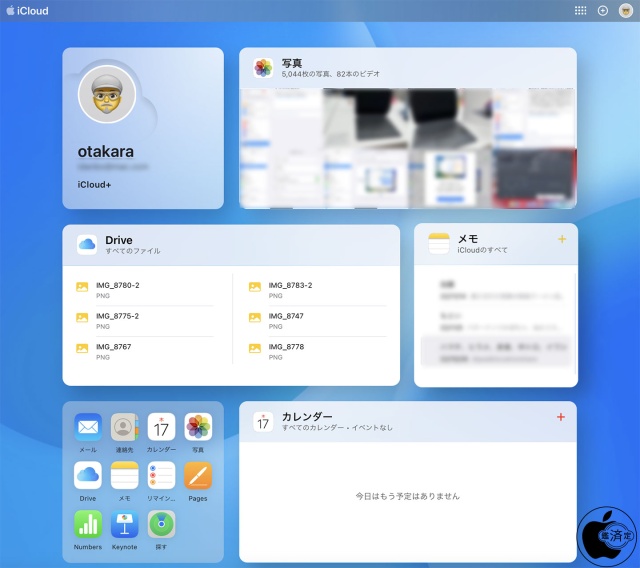Click the image icon beside IMG_8747
Viewport: 640px width, 568px height.
click(x=255, y=317)
